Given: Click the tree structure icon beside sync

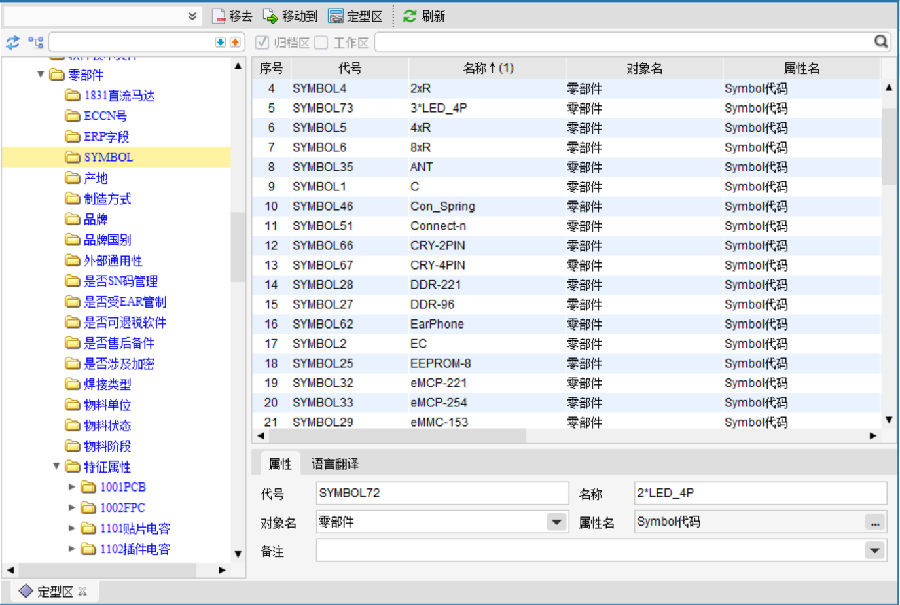Looking at the screenshot, I should click(36, 42).
